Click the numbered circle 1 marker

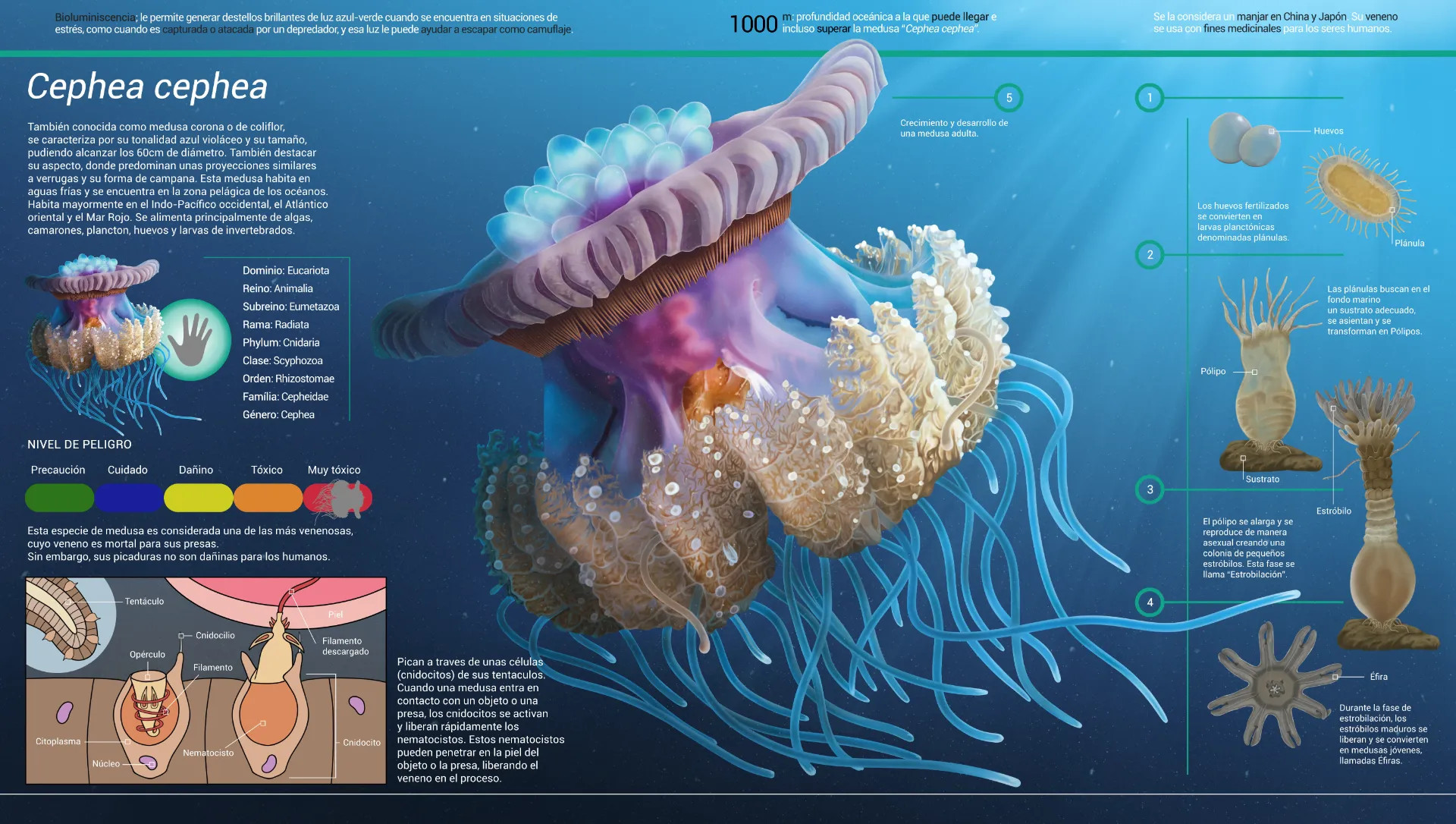[1150, 98]
